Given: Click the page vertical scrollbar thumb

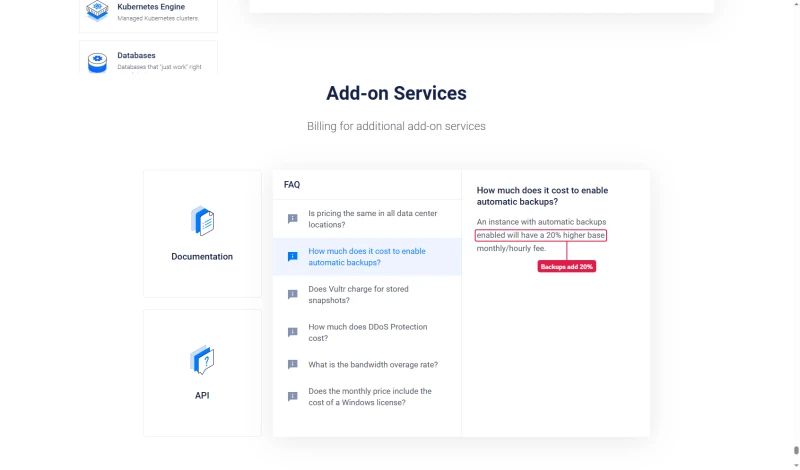Looking at the screenshot, I should [x=796, y=451].
